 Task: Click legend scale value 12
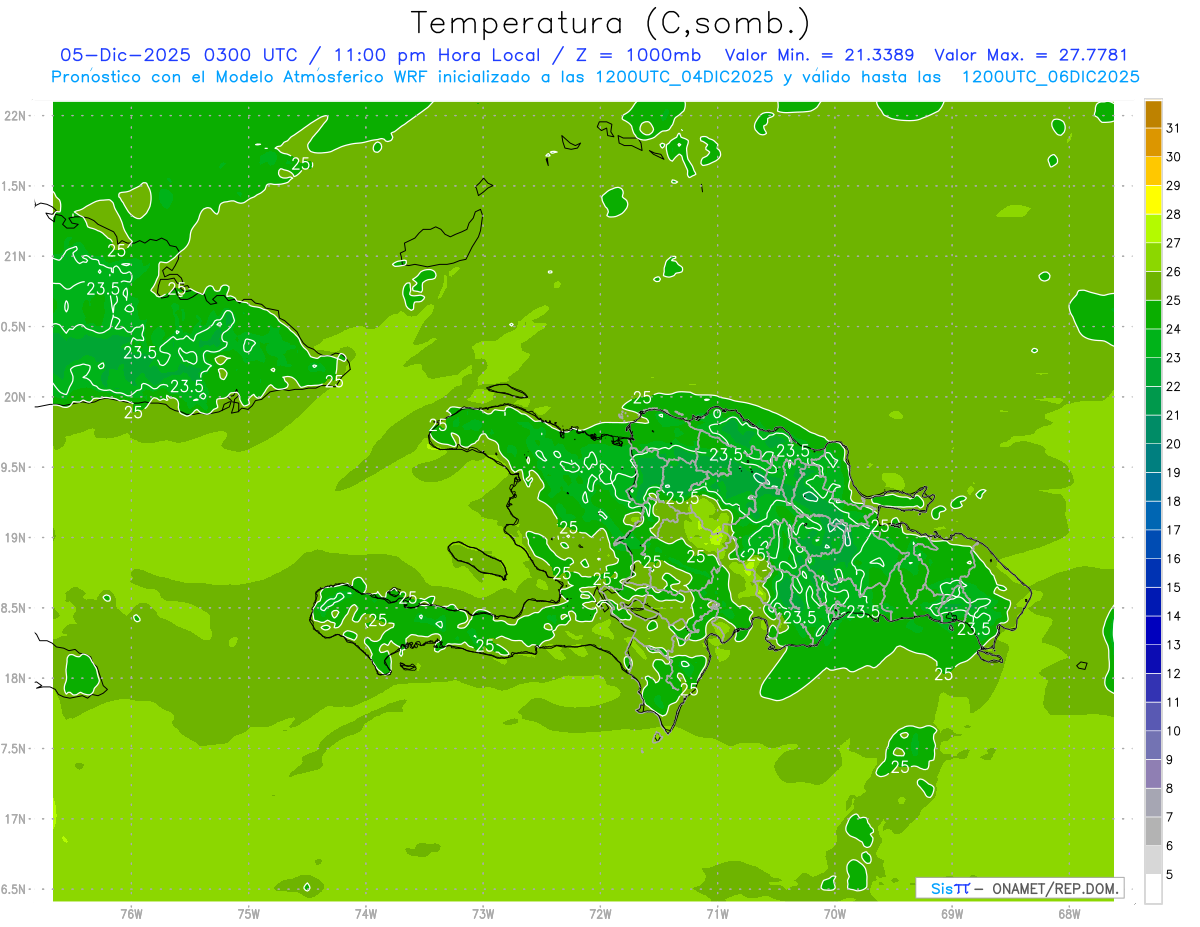pyautogui.click(x=1173, y=674)
